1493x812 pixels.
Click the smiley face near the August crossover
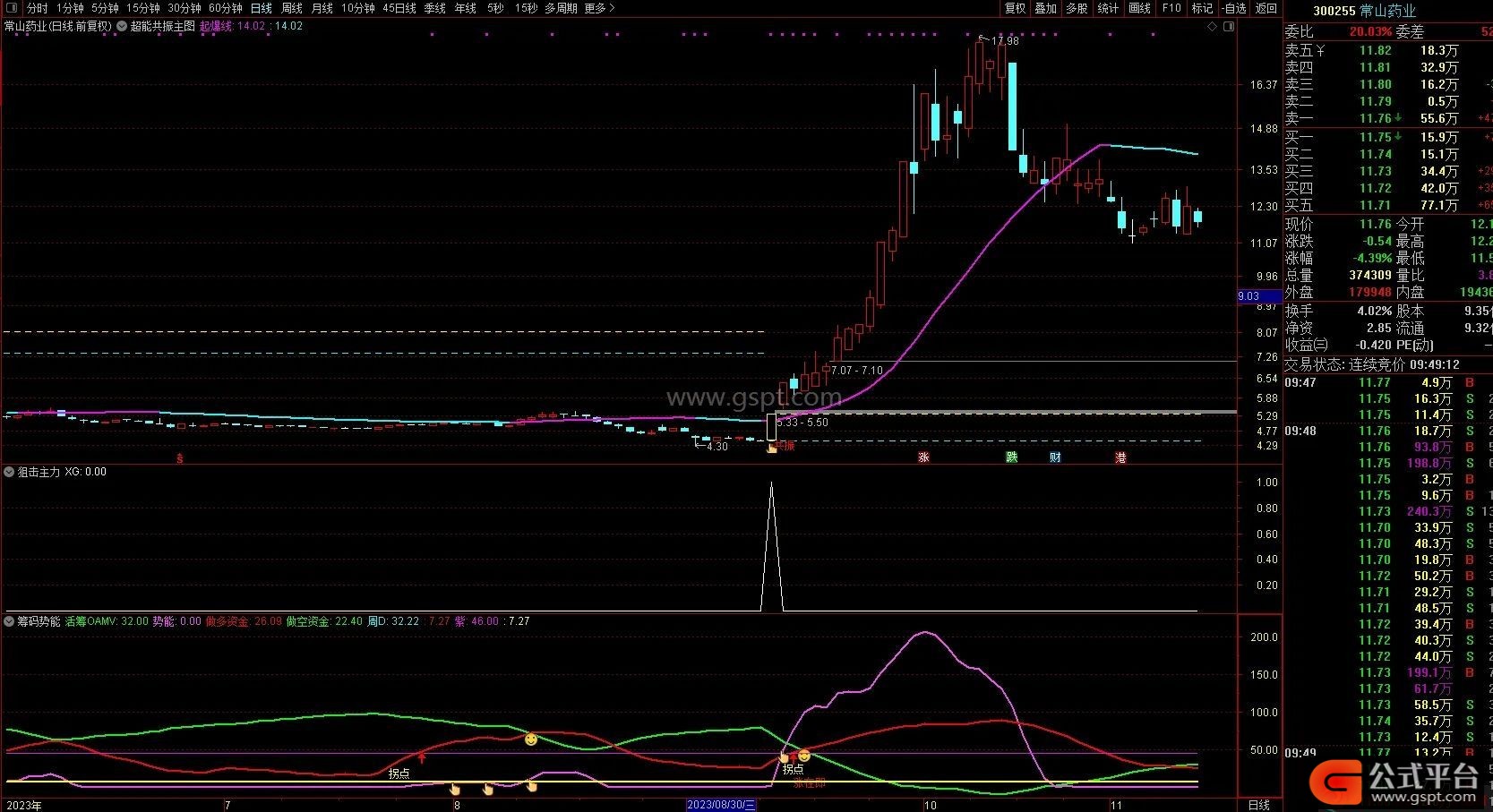[x=531, y=739]
